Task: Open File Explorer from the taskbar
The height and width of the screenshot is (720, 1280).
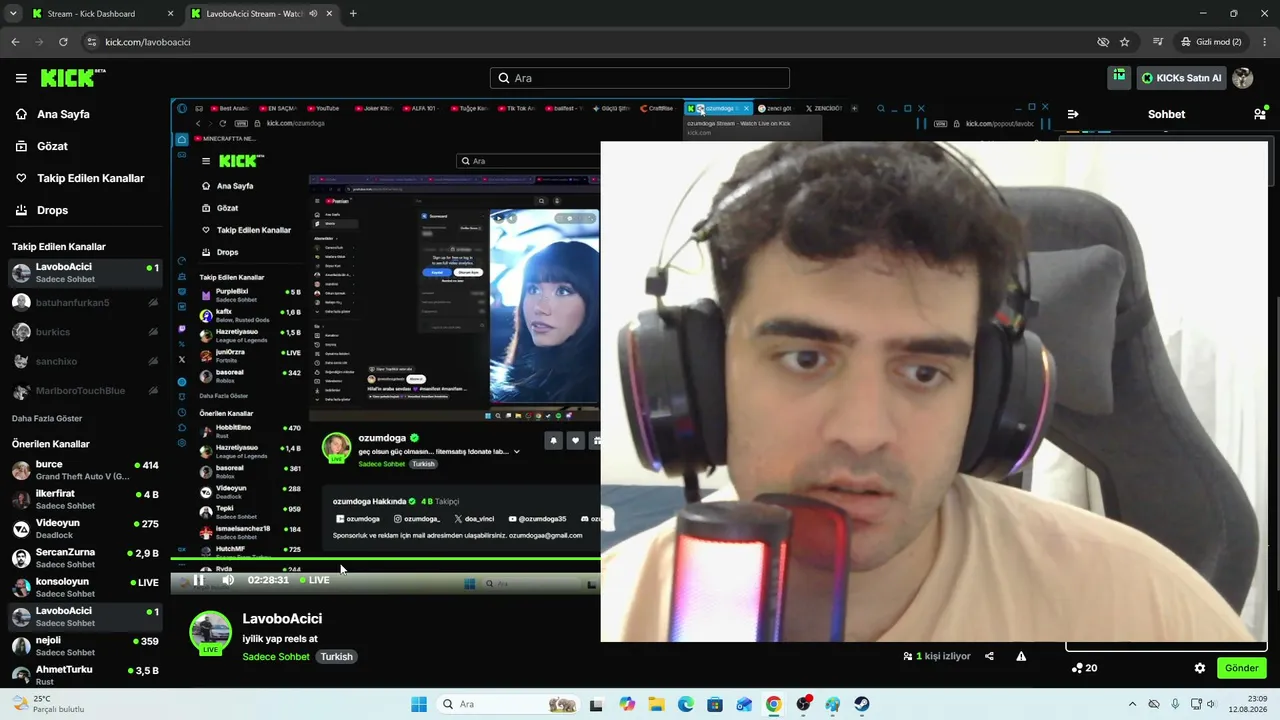Action: pyautogui.click(x=656, y=704)
